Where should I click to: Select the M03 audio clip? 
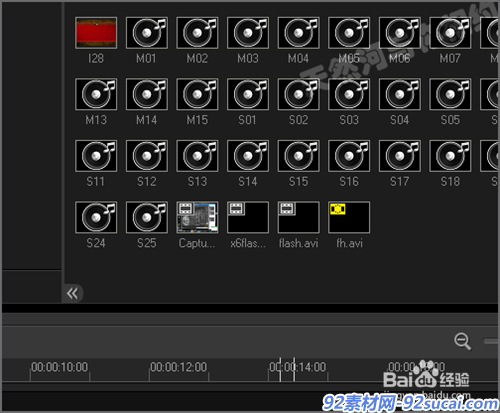pos(248,33)
